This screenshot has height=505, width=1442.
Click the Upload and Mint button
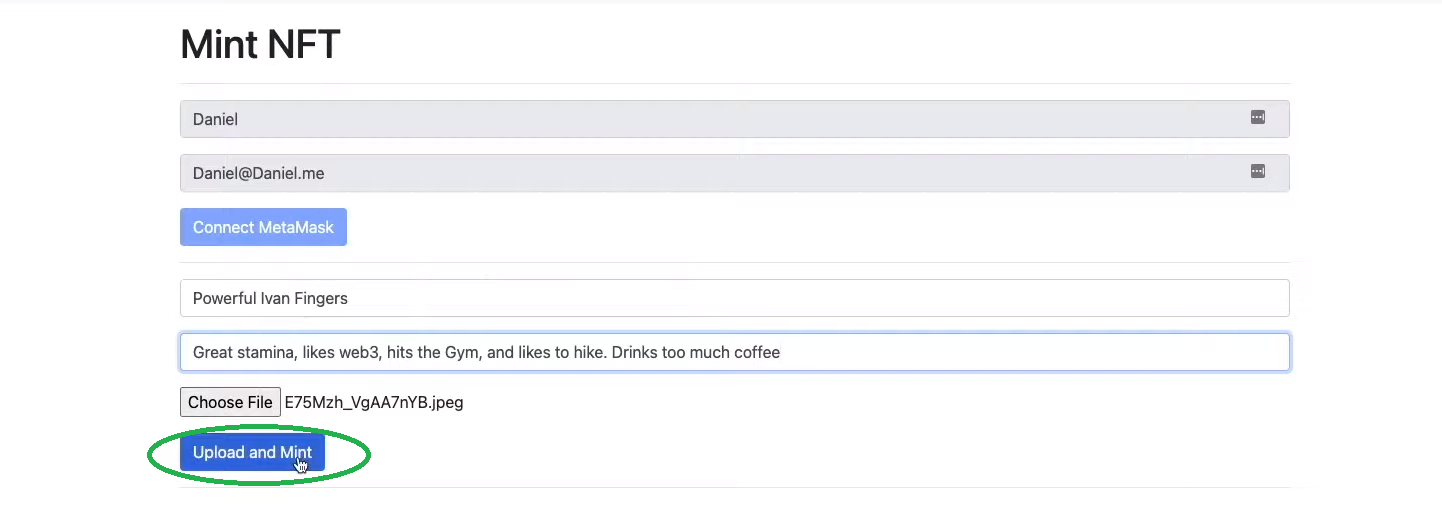tap(252, 453)
